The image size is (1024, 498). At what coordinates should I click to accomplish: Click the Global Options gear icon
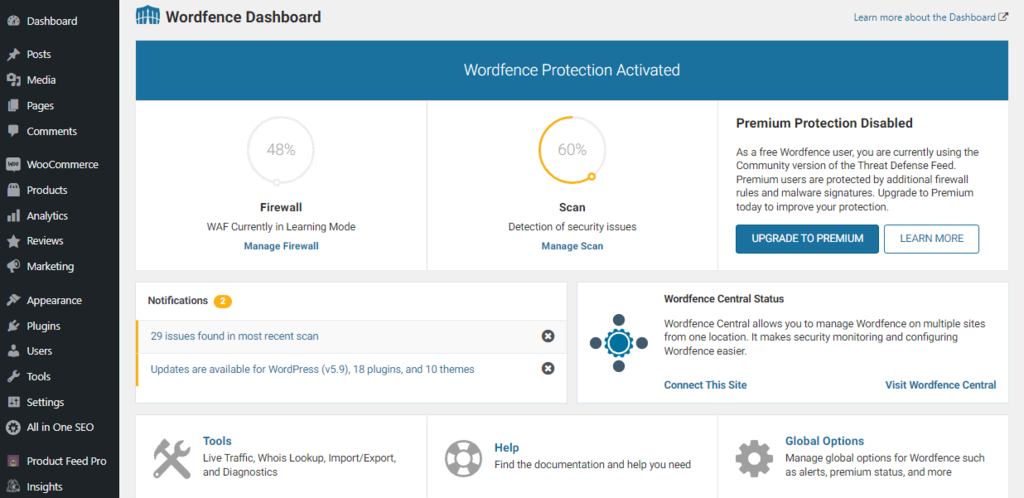754,458
